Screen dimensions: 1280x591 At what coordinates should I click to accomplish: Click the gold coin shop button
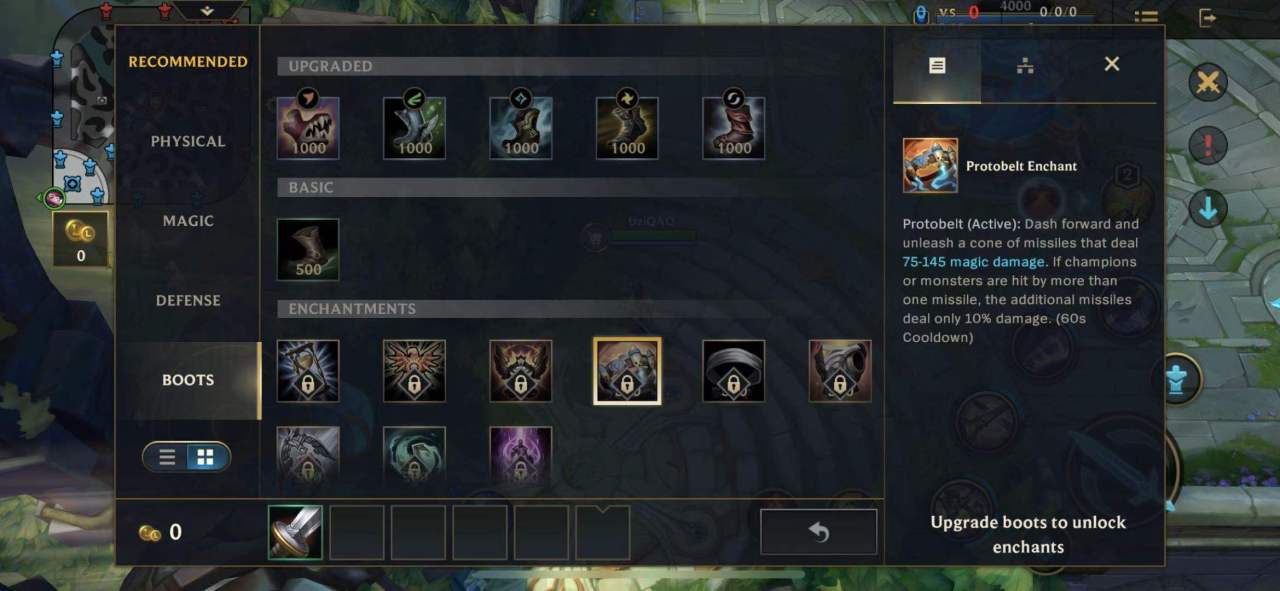(81, 238)
